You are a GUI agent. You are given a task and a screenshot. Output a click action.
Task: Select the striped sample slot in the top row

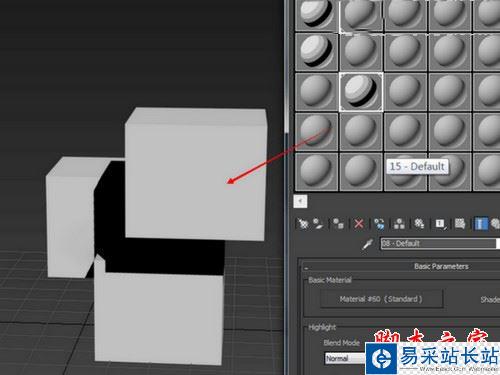tap(316, 15)
